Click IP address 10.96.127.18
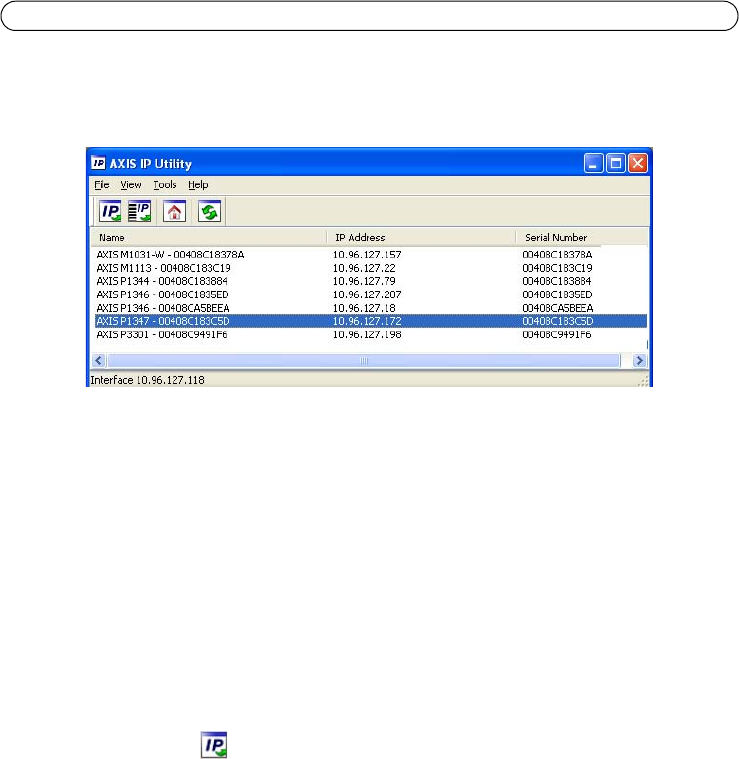Screen dimensions: 739x759 click(x=364, y=308)
